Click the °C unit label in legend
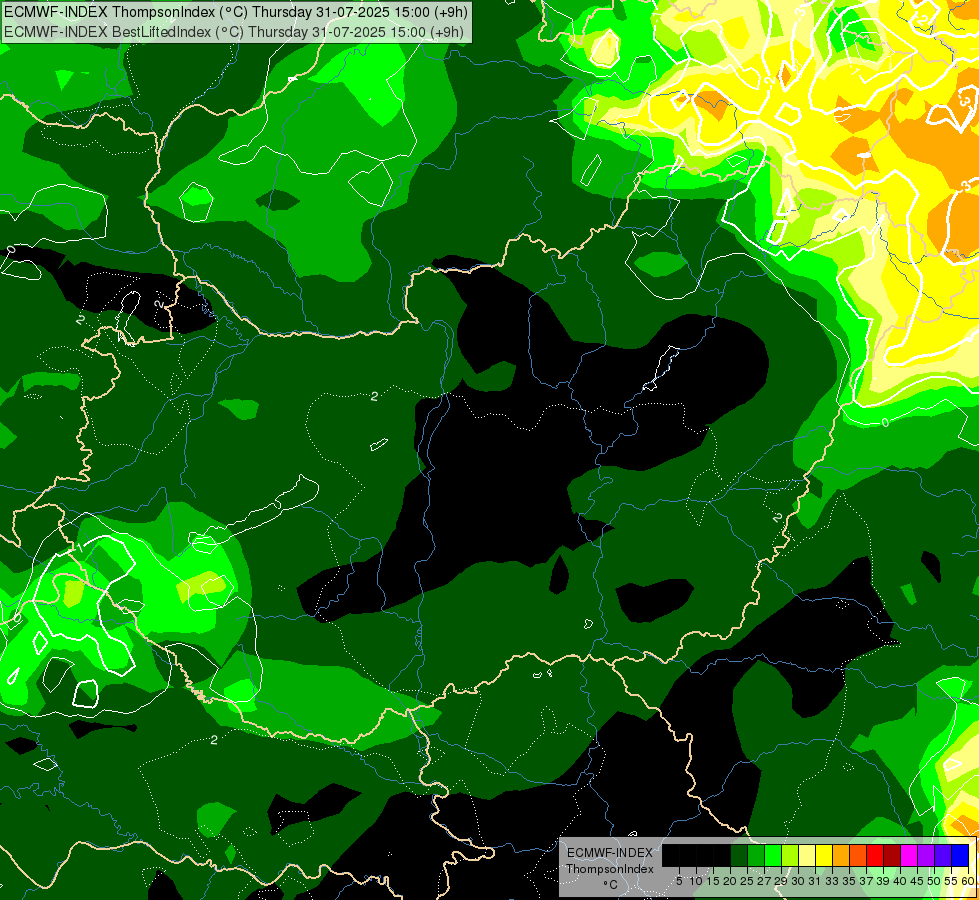Image resolution: width=979 pixels, height=900 pixels. [x=610, y=884]
